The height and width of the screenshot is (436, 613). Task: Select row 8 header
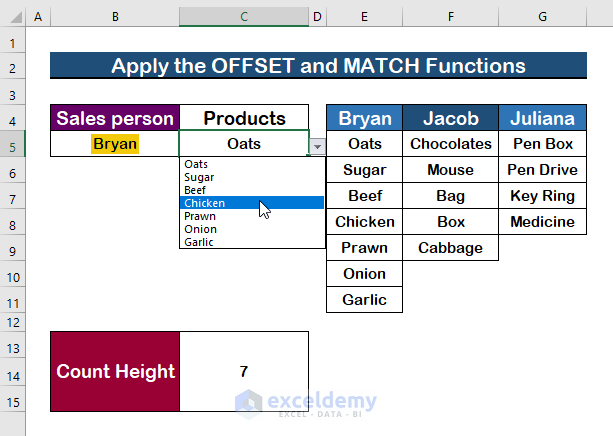coord(13,222)
